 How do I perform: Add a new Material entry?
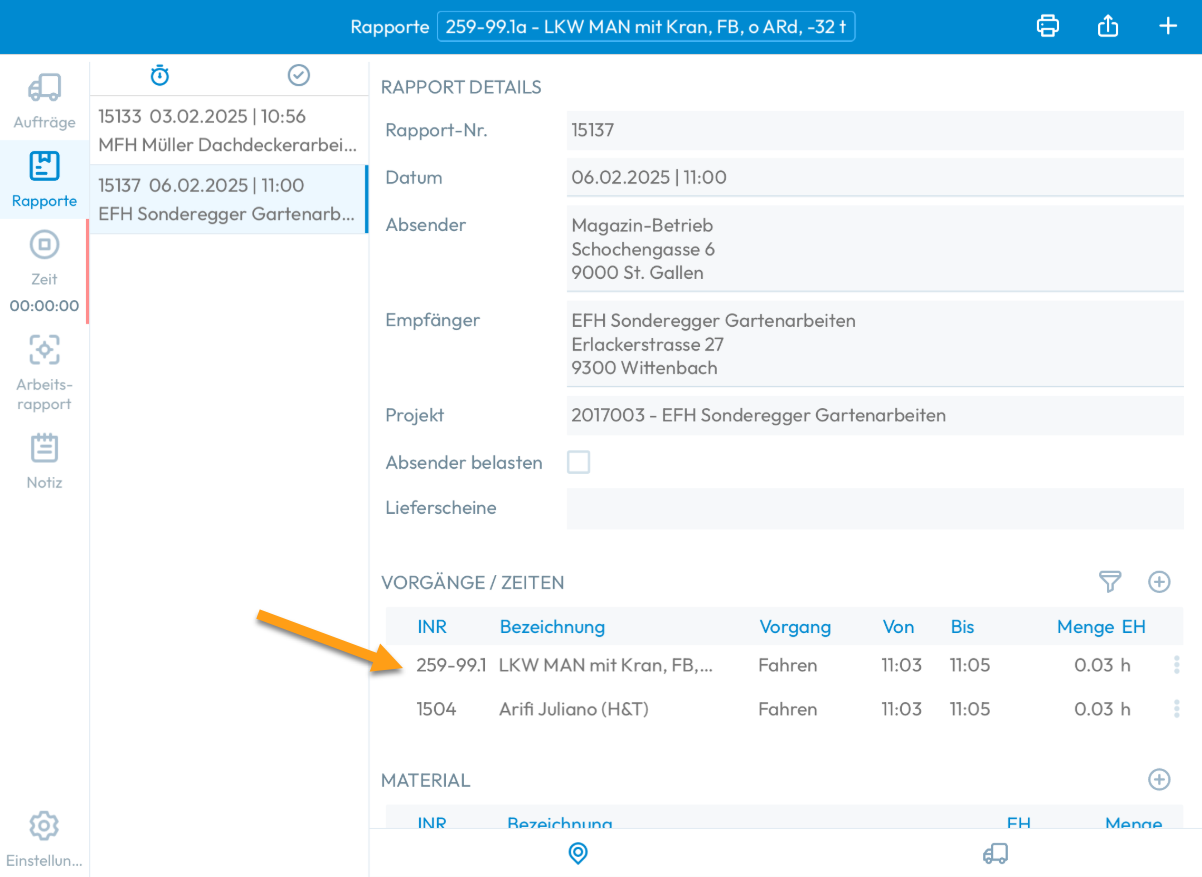pyautogui.click(x=1159, y=780)
